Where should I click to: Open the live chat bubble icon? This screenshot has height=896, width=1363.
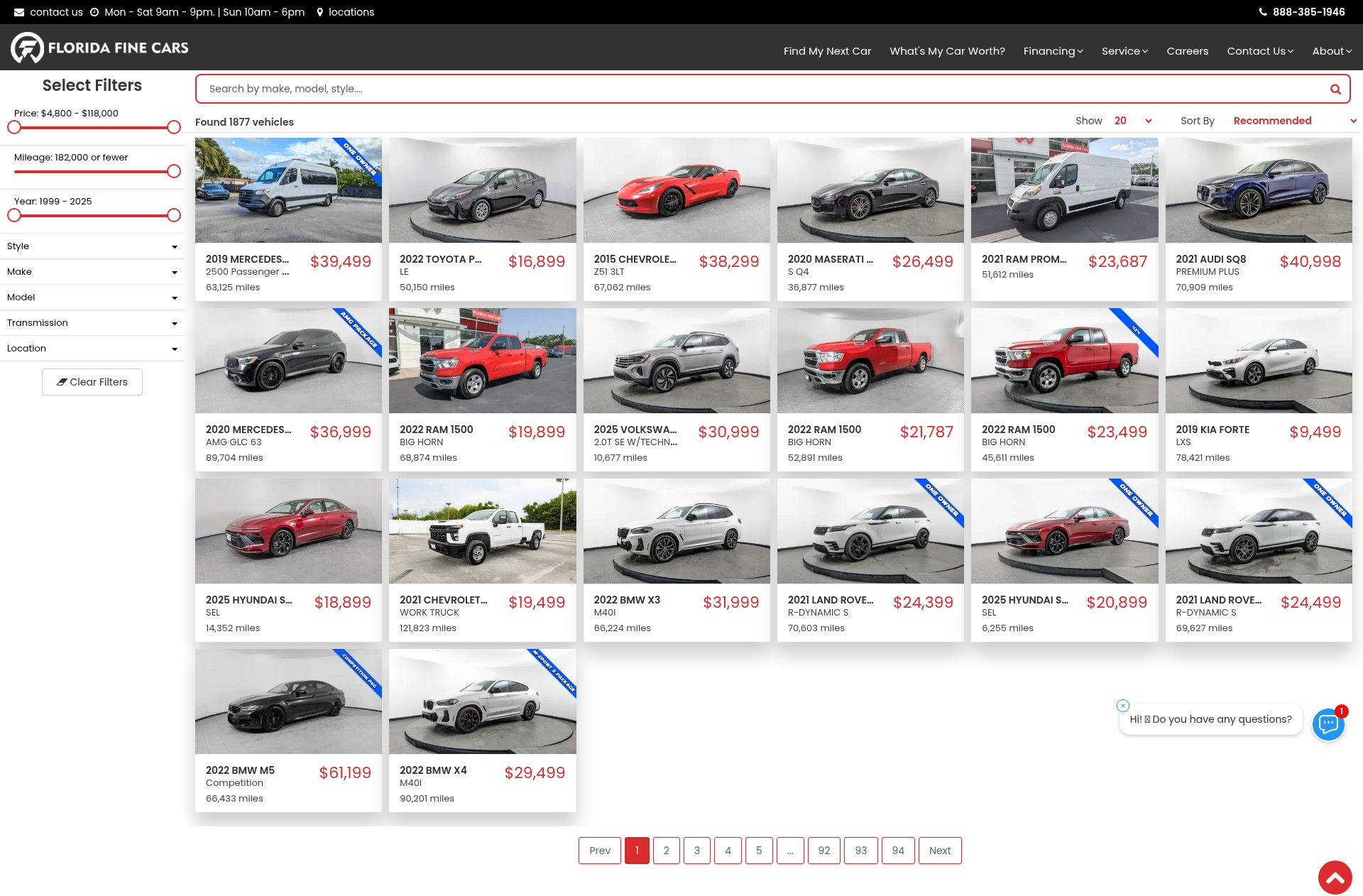pos(1328,724)
